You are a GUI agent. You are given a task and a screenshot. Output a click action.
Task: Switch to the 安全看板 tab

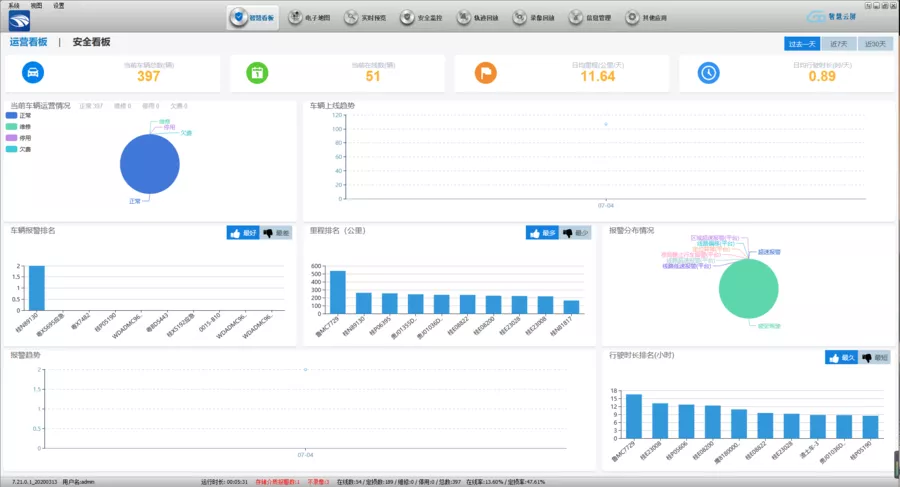[x=91, y=42]
